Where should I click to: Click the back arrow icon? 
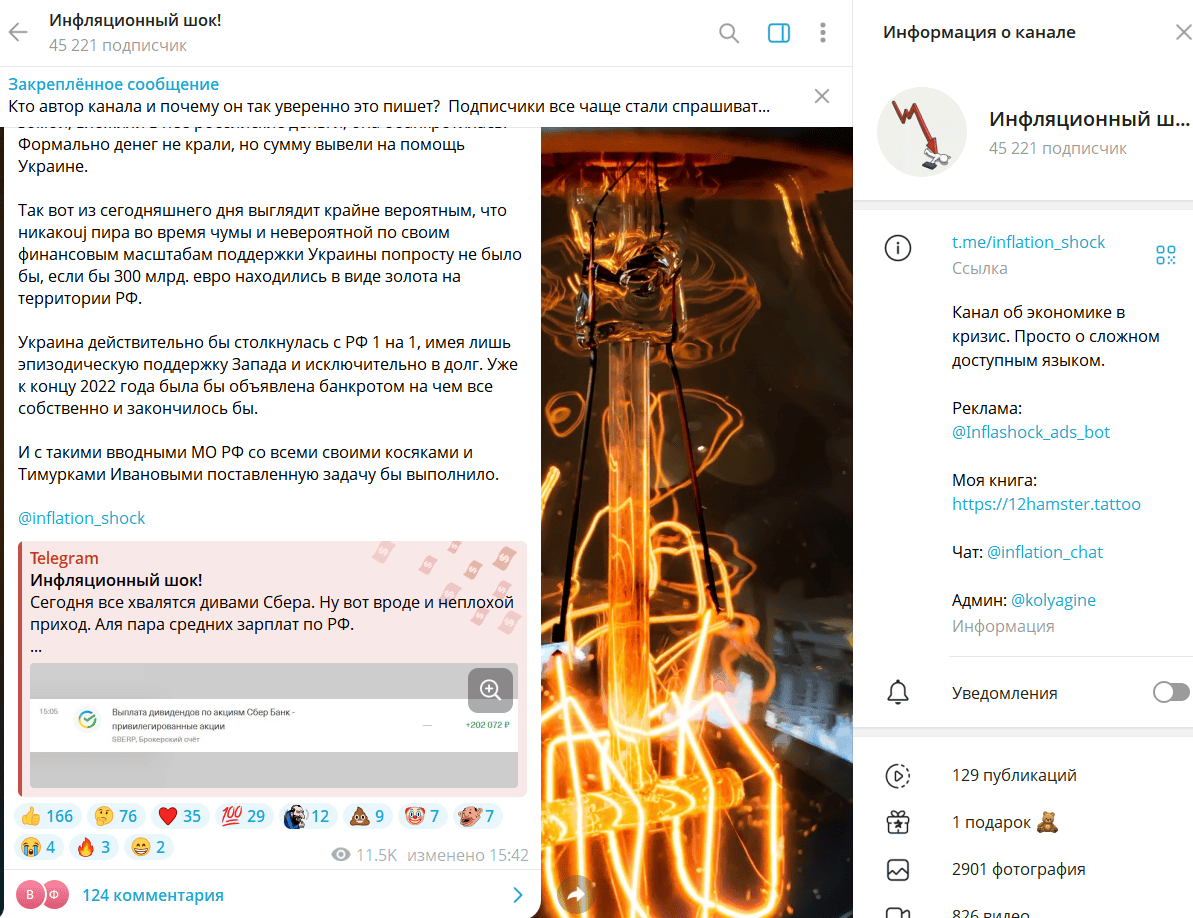tap(18, 32)
